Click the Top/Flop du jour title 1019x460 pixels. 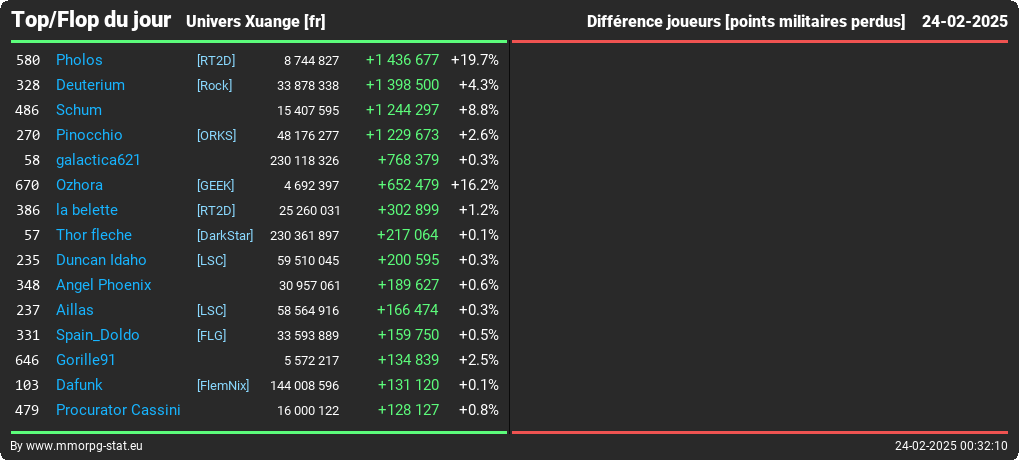(91, 20)
